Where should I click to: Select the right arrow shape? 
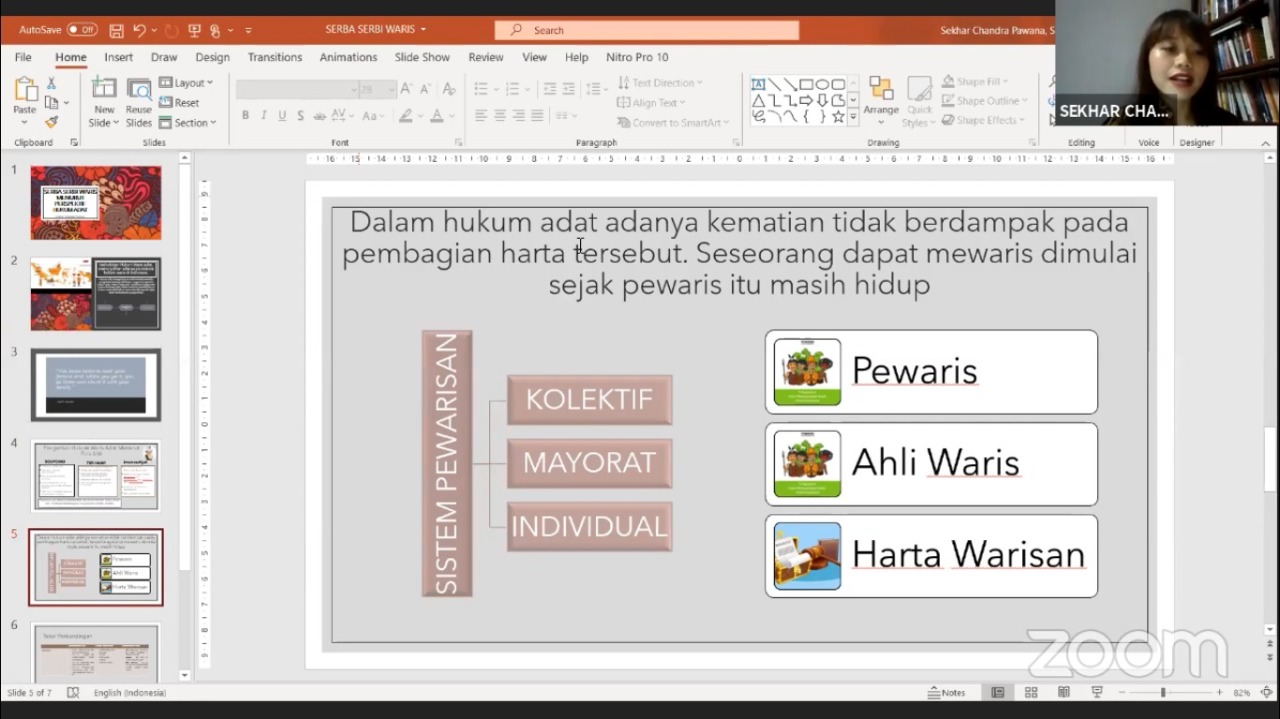(806, 100)
